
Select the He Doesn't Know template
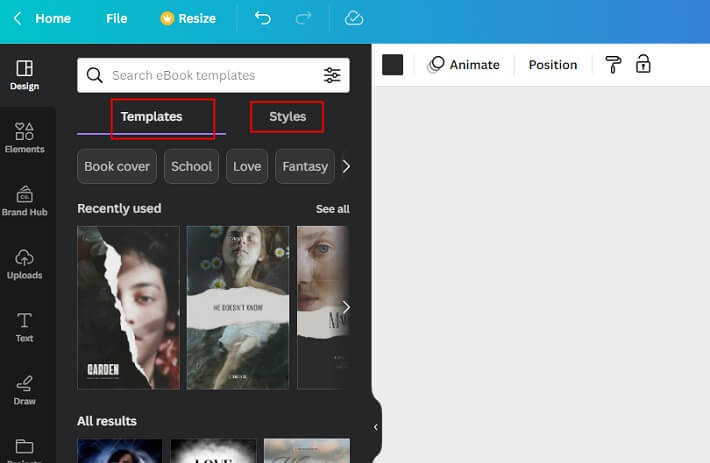(x=238, y=308)
